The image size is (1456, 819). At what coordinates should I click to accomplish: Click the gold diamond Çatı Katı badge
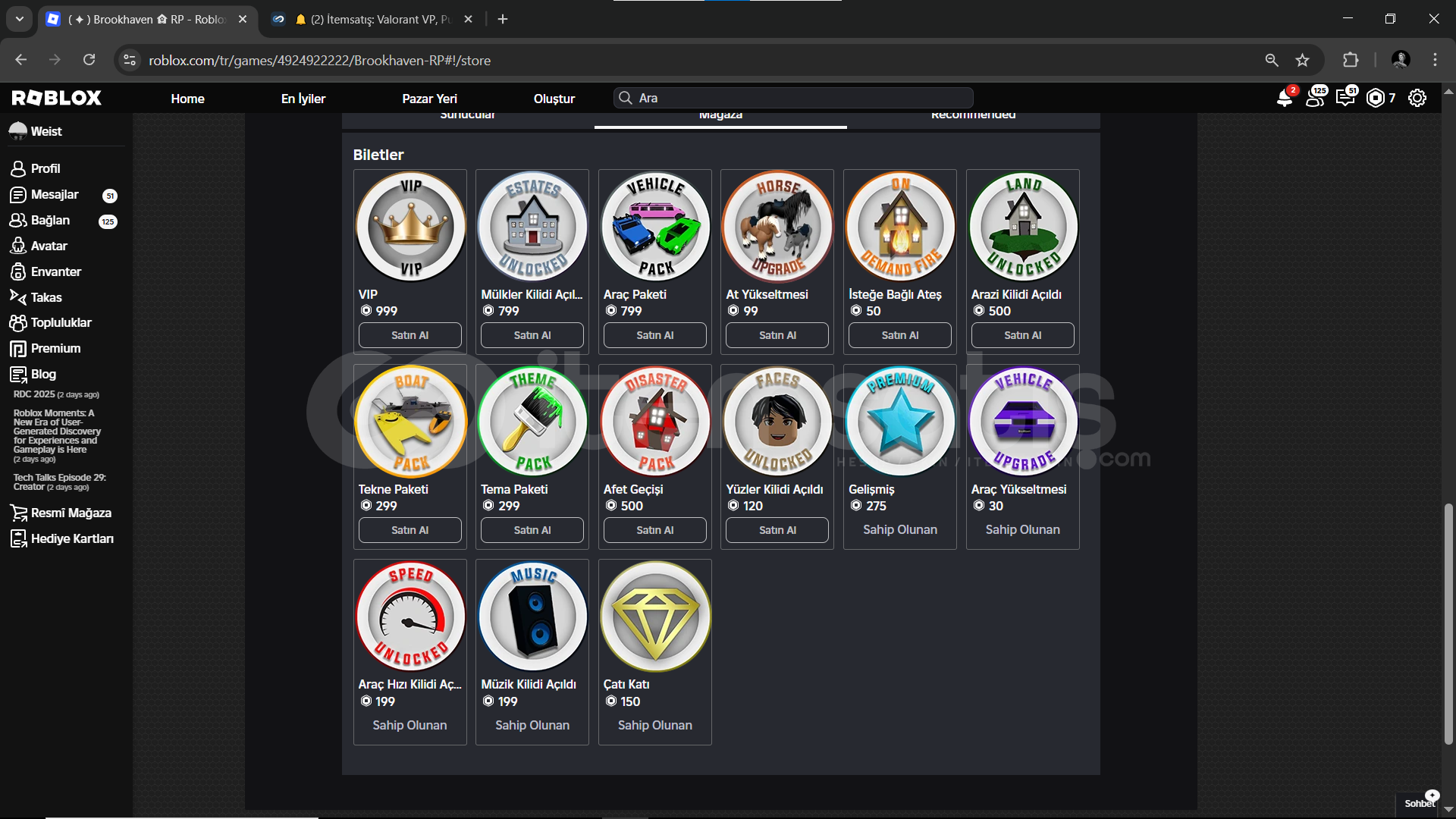tap(655, 616)
